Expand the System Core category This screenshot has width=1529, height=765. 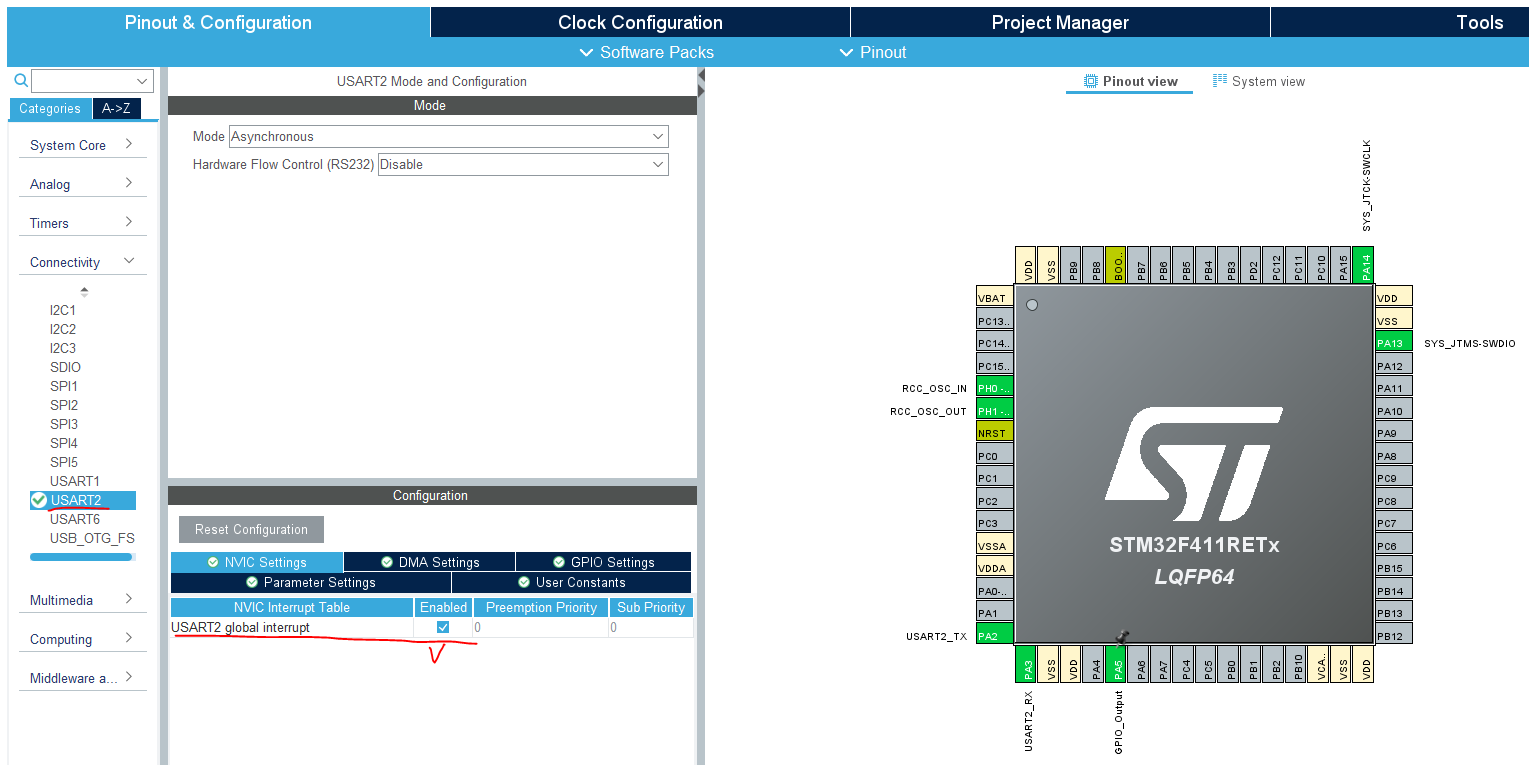click(82, 145)
